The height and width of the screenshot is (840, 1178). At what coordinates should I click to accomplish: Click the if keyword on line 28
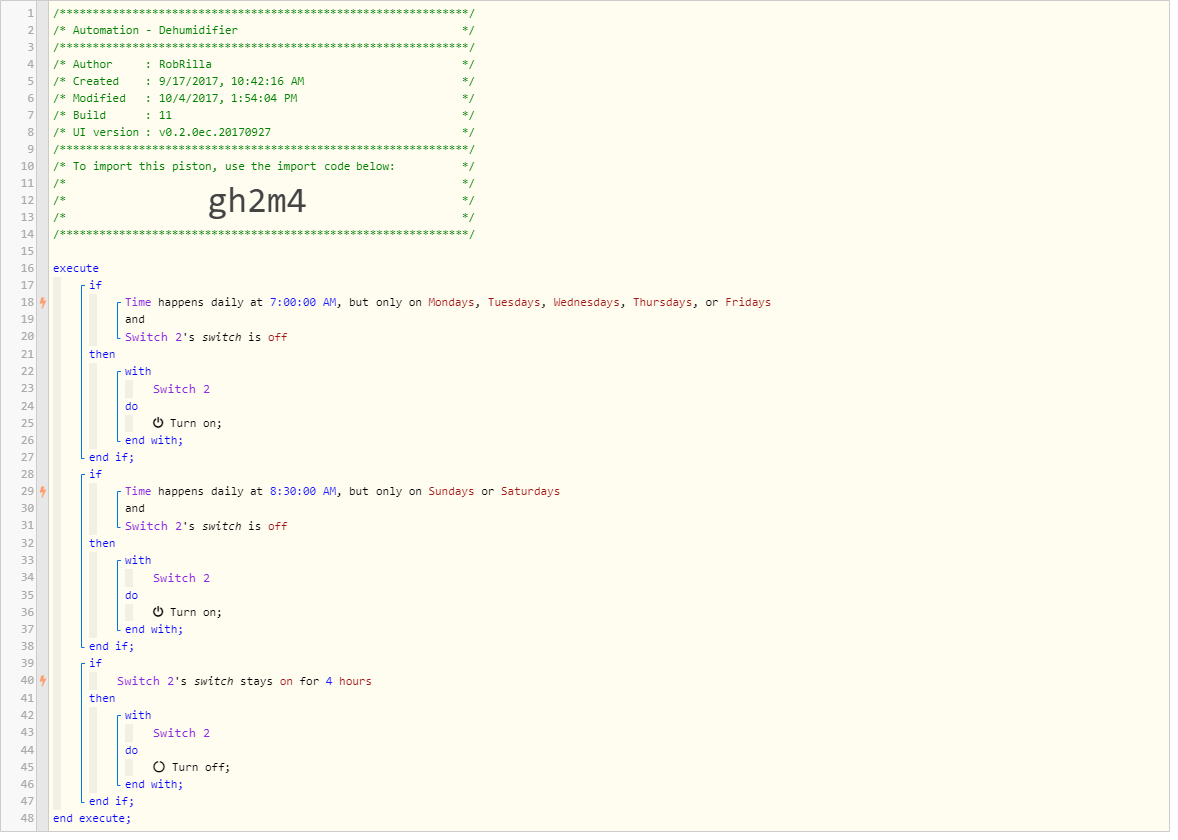(95, 475)
